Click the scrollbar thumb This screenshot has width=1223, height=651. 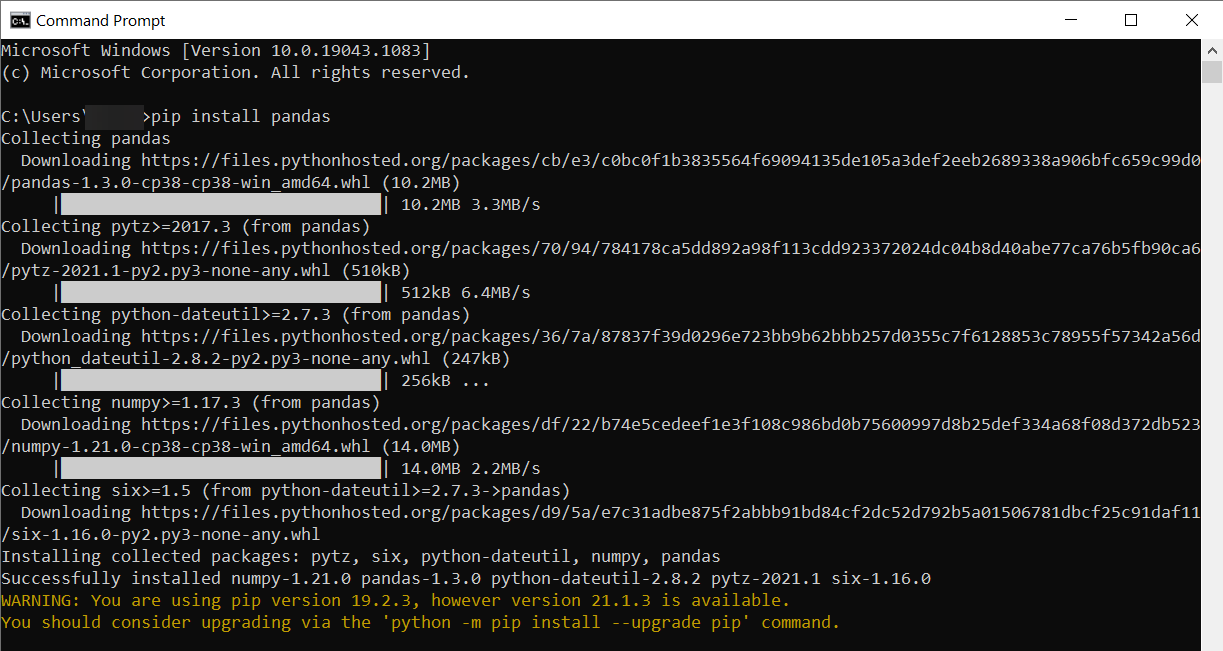pyautogui.click(x=1210, y=70)
